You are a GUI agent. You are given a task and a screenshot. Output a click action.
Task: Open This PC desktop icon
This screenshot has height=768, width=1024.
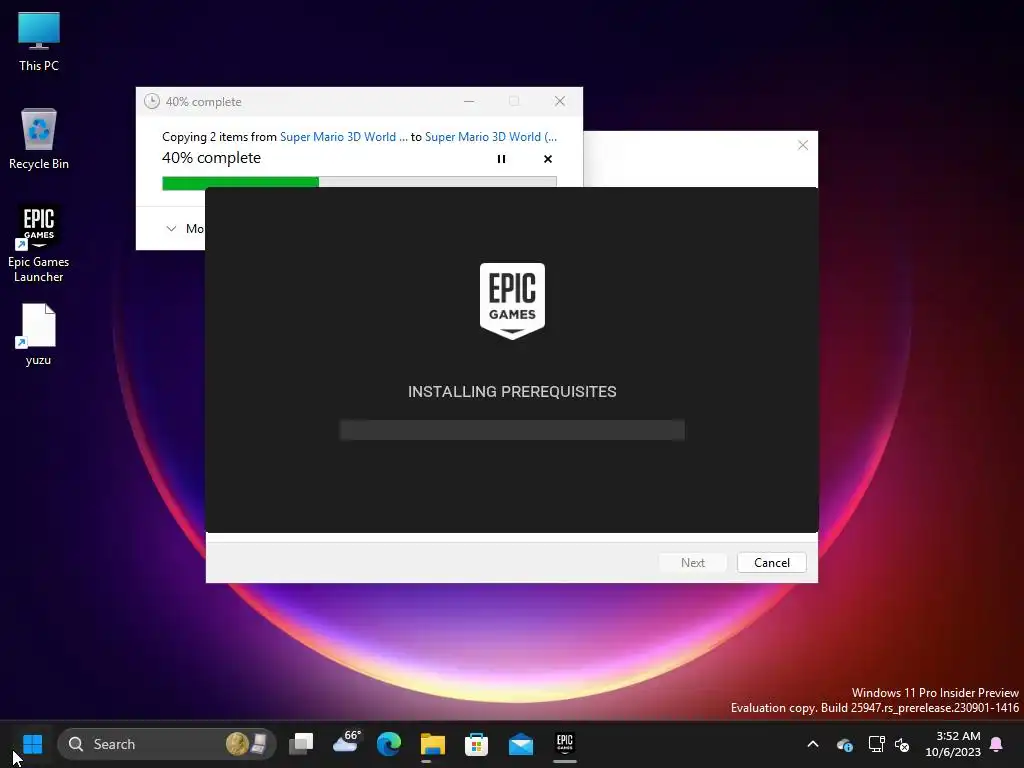39,42
